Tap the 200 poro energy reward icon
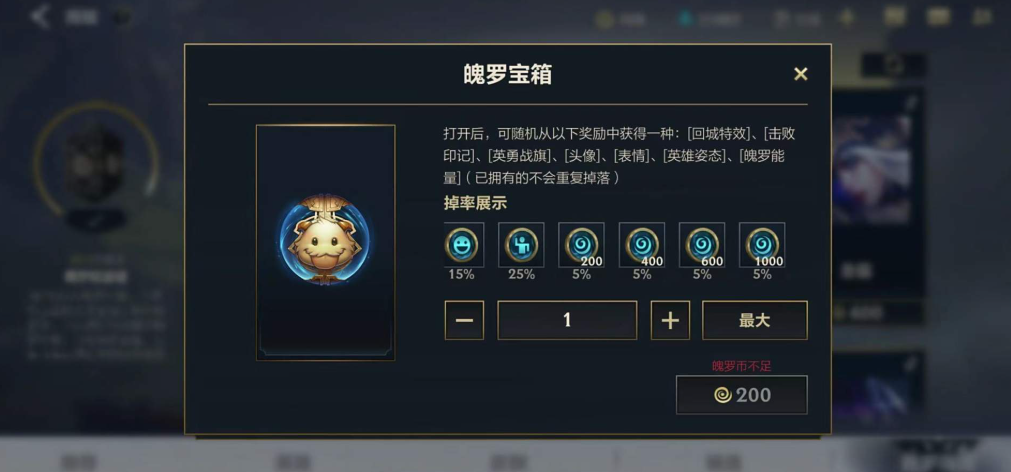Viewport: 1011px width, 472px height. [581, 244]
